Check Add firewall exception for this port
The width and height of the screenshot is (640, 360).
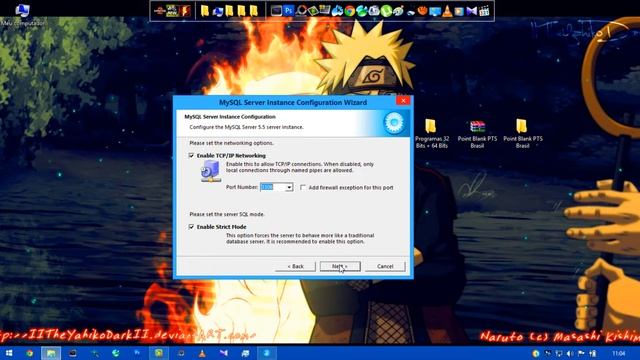pyautogui.click(x=302, y=187)
